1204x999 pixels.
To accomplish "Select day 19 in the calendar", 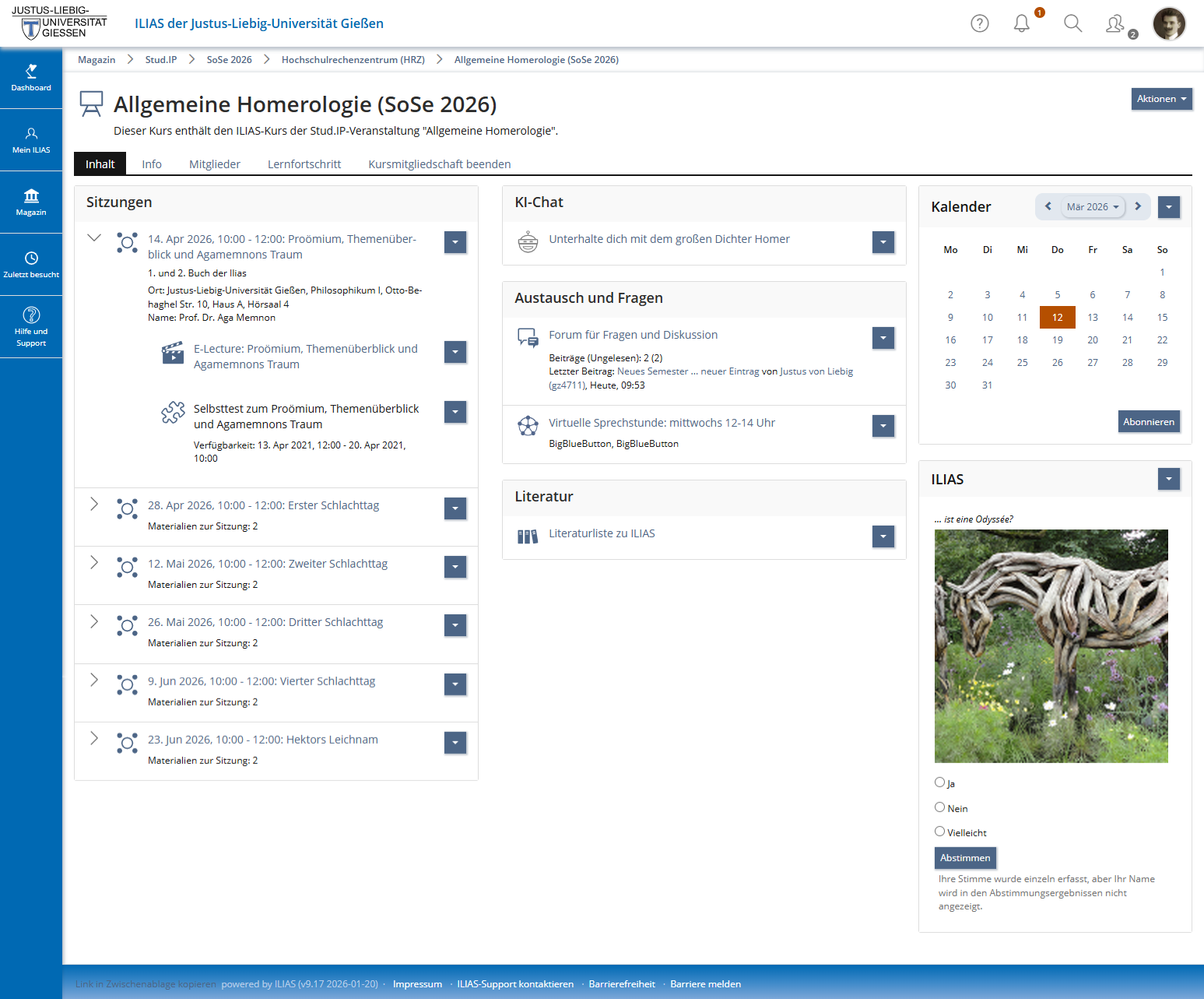I will pos(1057,340).
